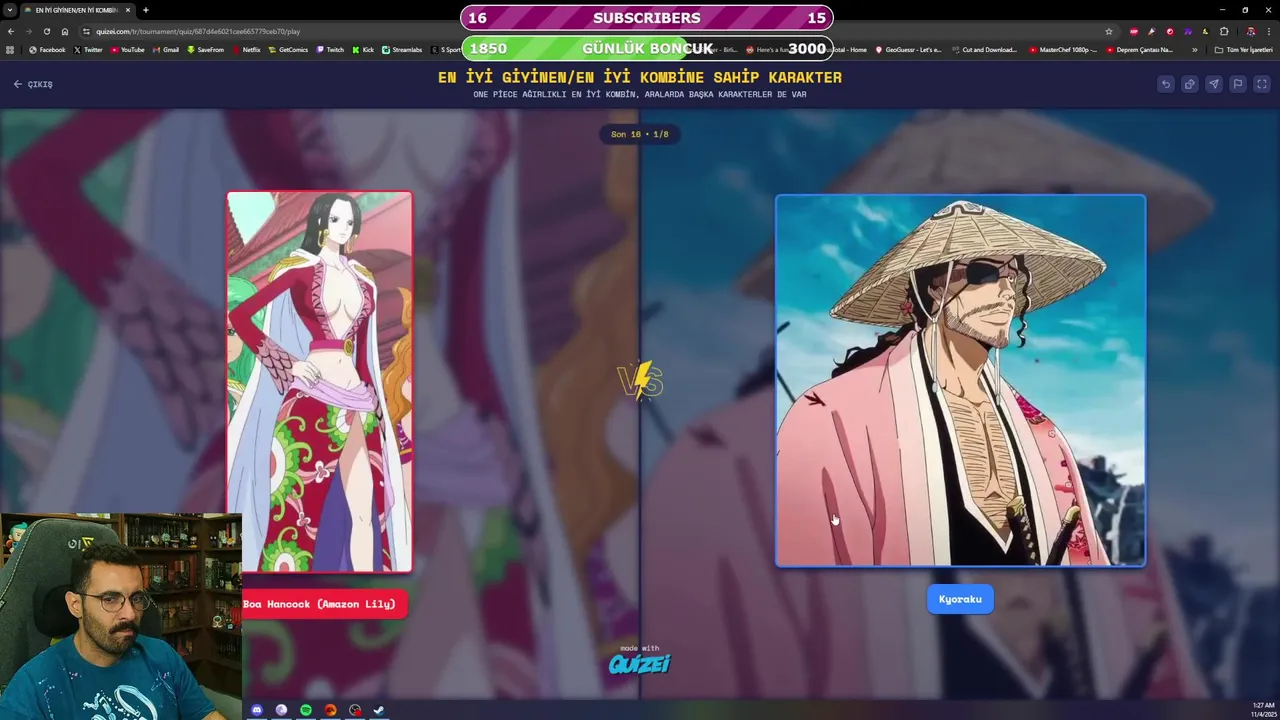Image resolution: width=1280 pixels, height=720 pixels.
Task: Click the ÇIKIŞ exit link
Action: pyautogui.click(x=33, y=84)
